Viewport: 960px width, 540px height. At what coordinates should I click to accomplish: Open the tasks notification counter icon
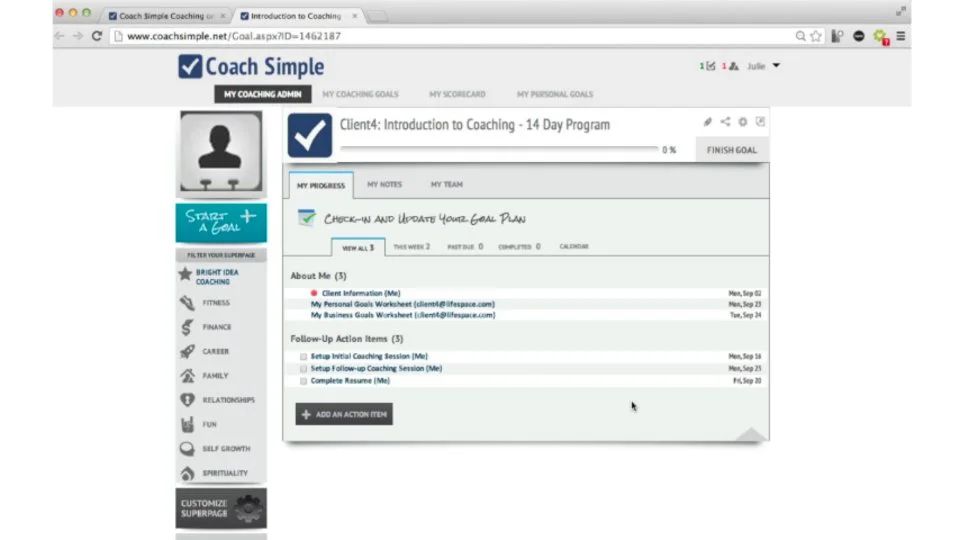707,66
